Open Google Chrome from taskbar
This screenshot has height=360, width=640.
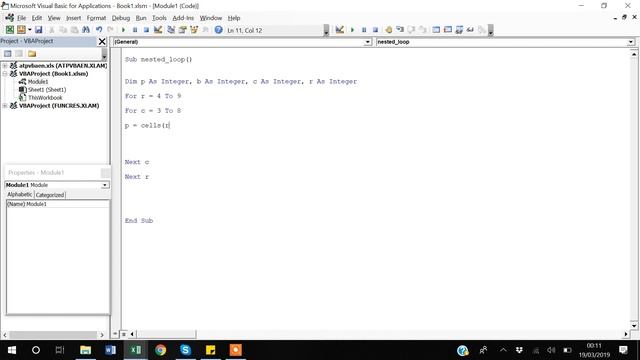tap(160, 350)
